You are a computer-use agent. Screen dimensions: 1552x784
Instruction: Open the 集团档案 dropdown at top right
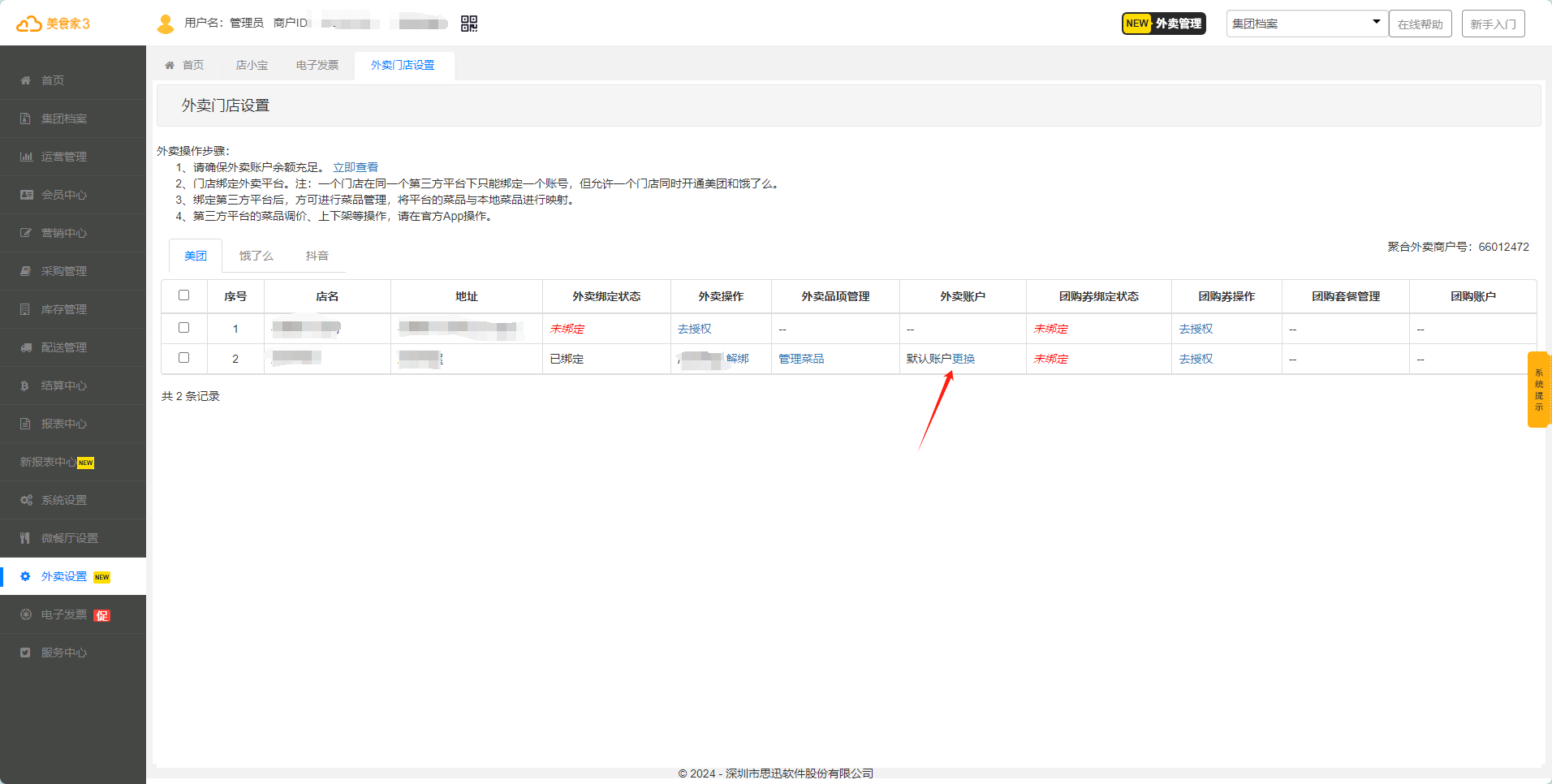pyautogui.click(x=1305, y=24)
